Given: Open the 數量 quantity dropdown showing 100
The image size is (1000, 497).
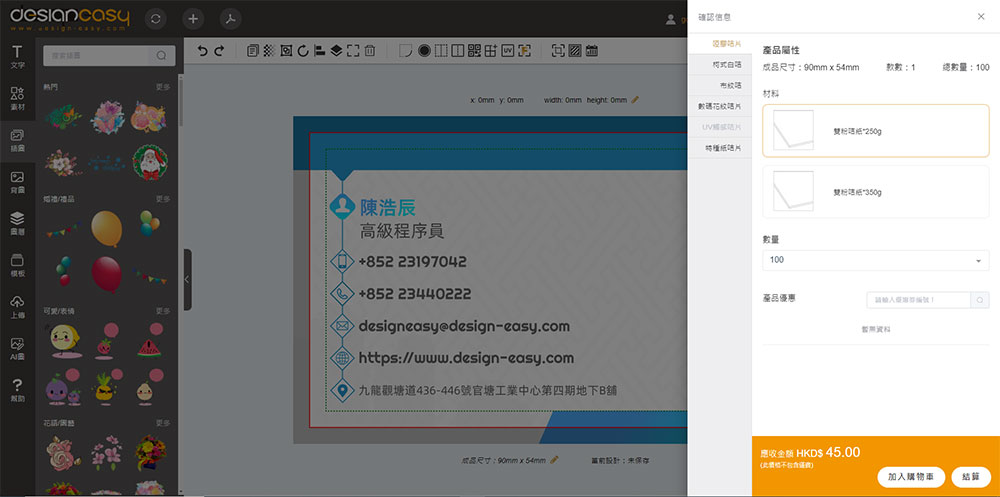Looking at the screenshot, I should click(875, 260).
